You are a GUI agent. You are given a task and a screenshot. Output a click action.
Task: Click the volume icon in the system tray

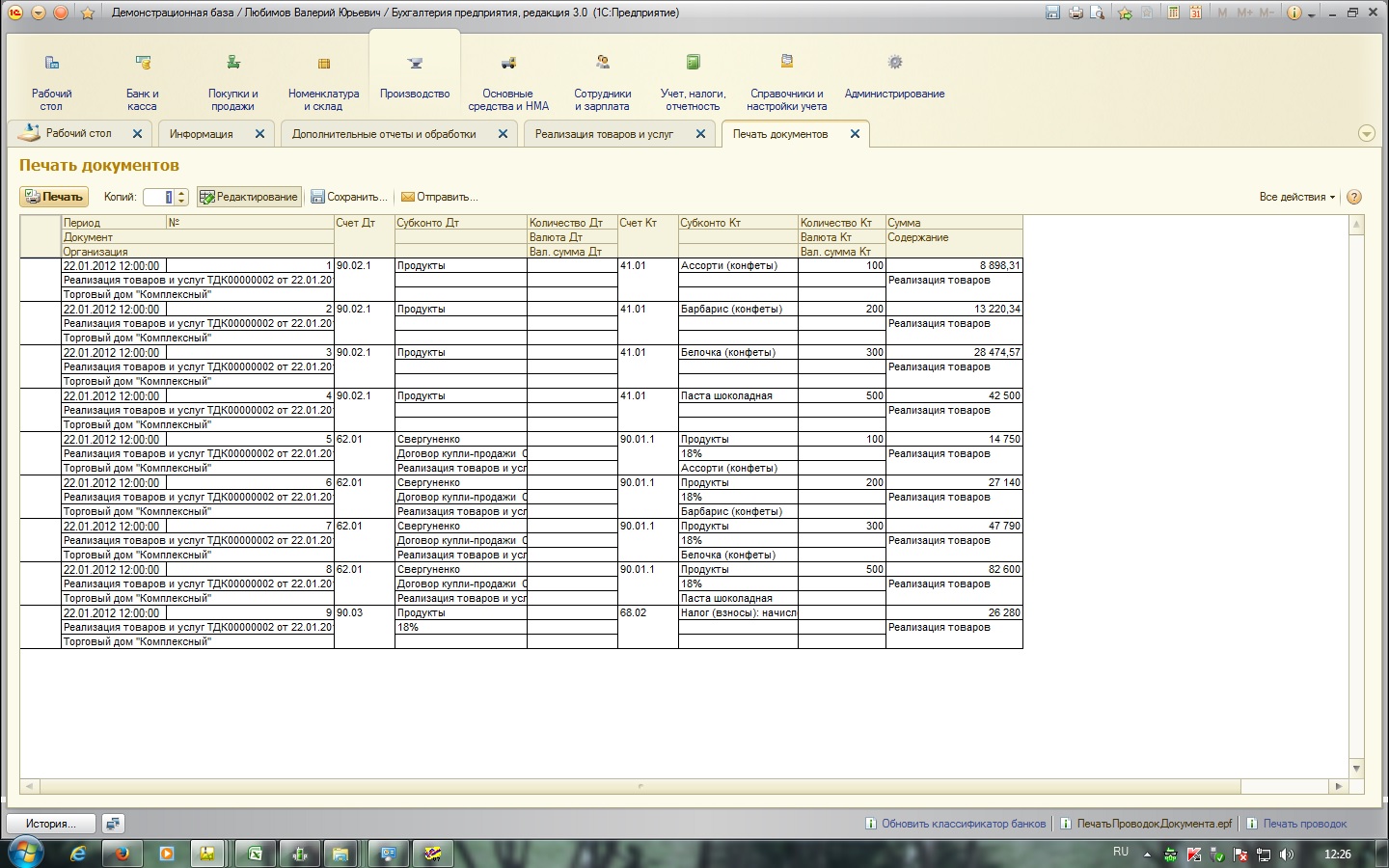[x=1287, y=854]
